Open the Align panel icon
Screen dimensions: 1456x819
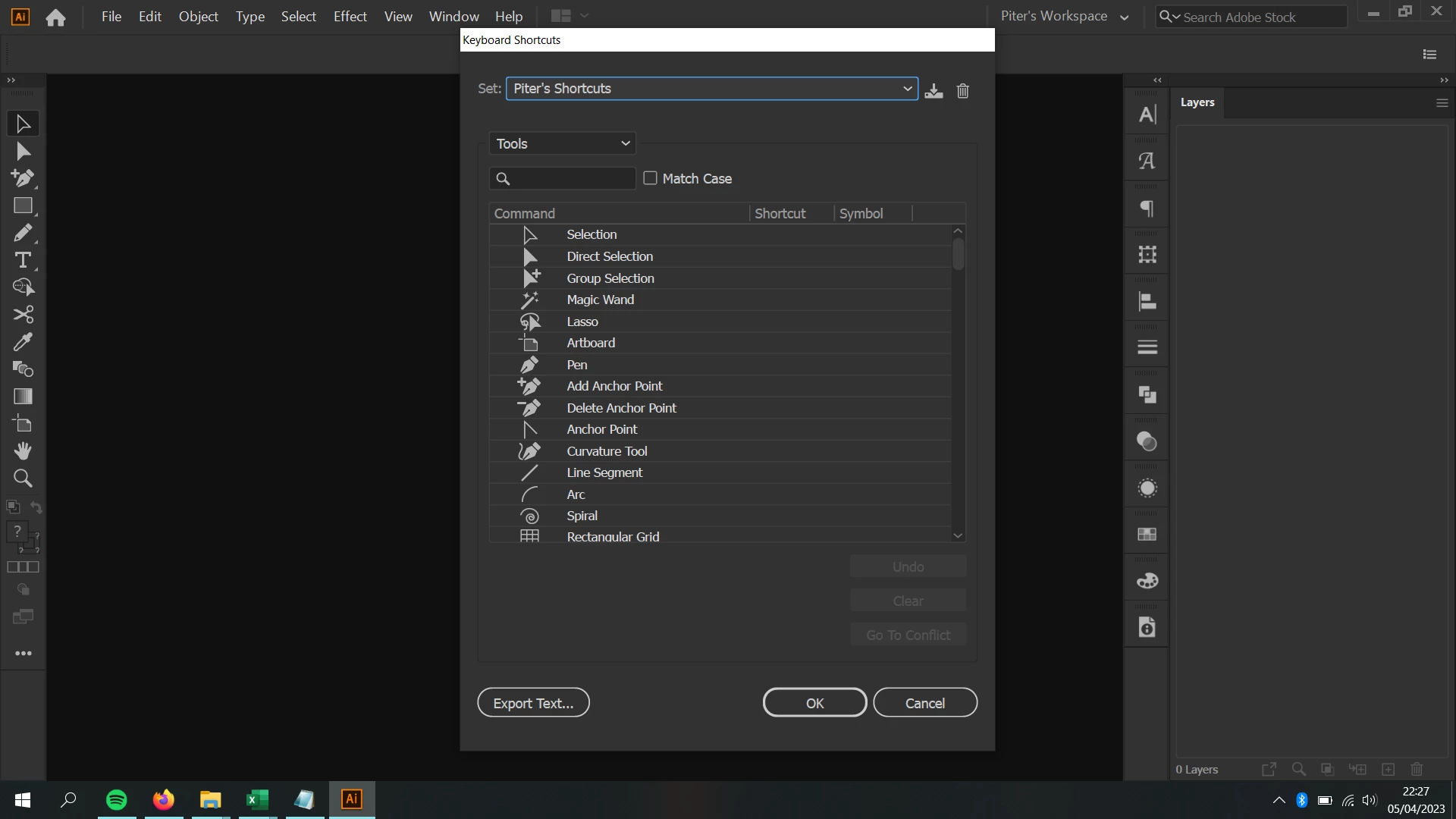[1147, 302]
